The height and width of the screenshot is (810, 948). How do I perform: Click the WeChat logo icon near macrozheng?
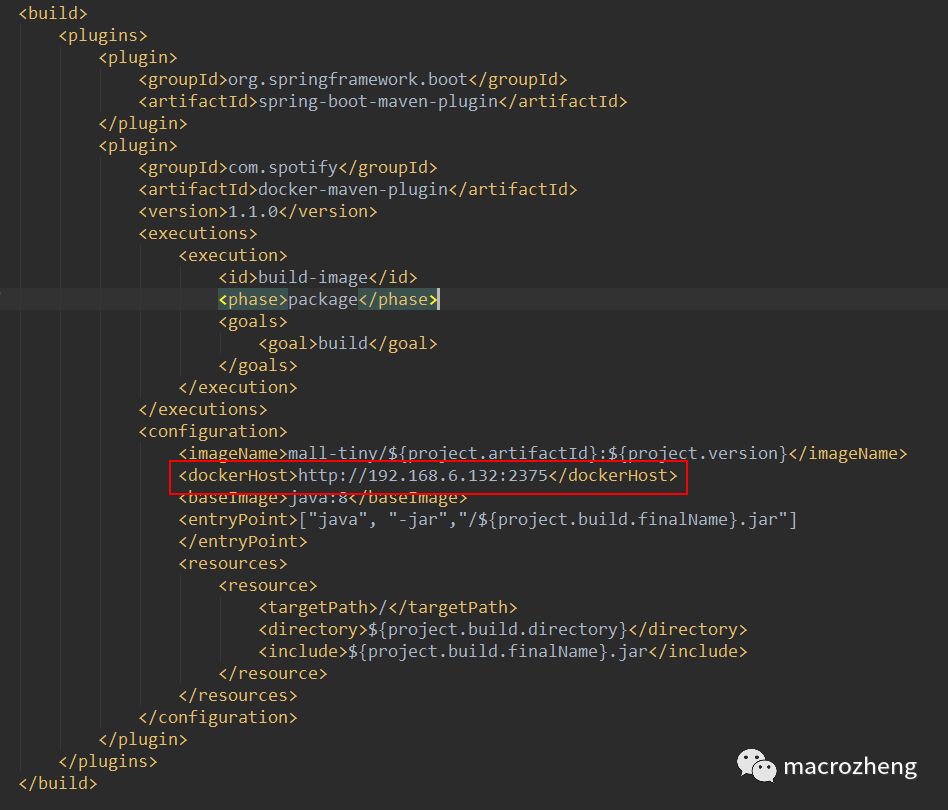(756, 765)
